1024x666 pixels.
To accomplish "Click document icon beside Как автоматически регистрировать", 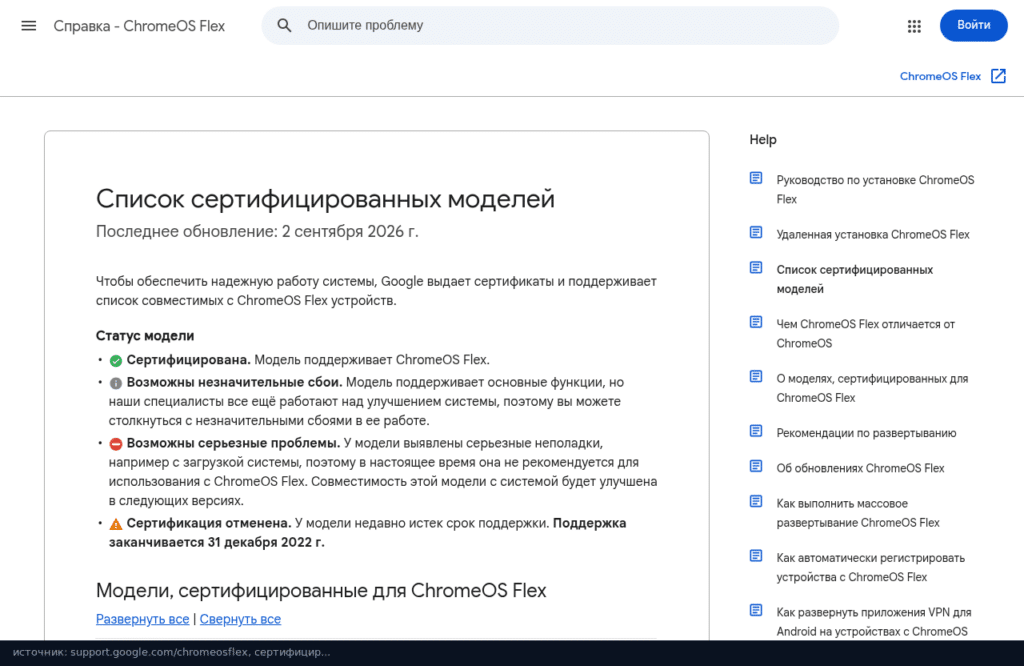I will 756,556.
